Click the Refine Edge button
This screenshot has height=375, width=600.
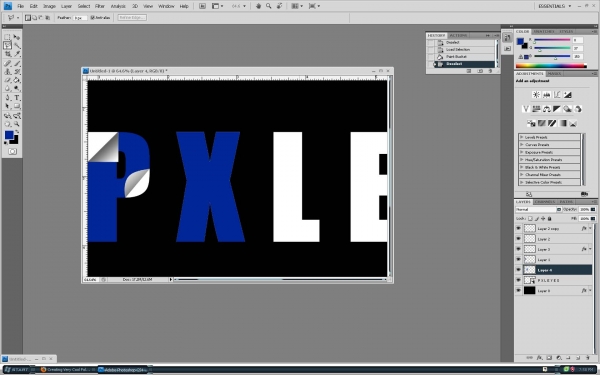[132, 18]
